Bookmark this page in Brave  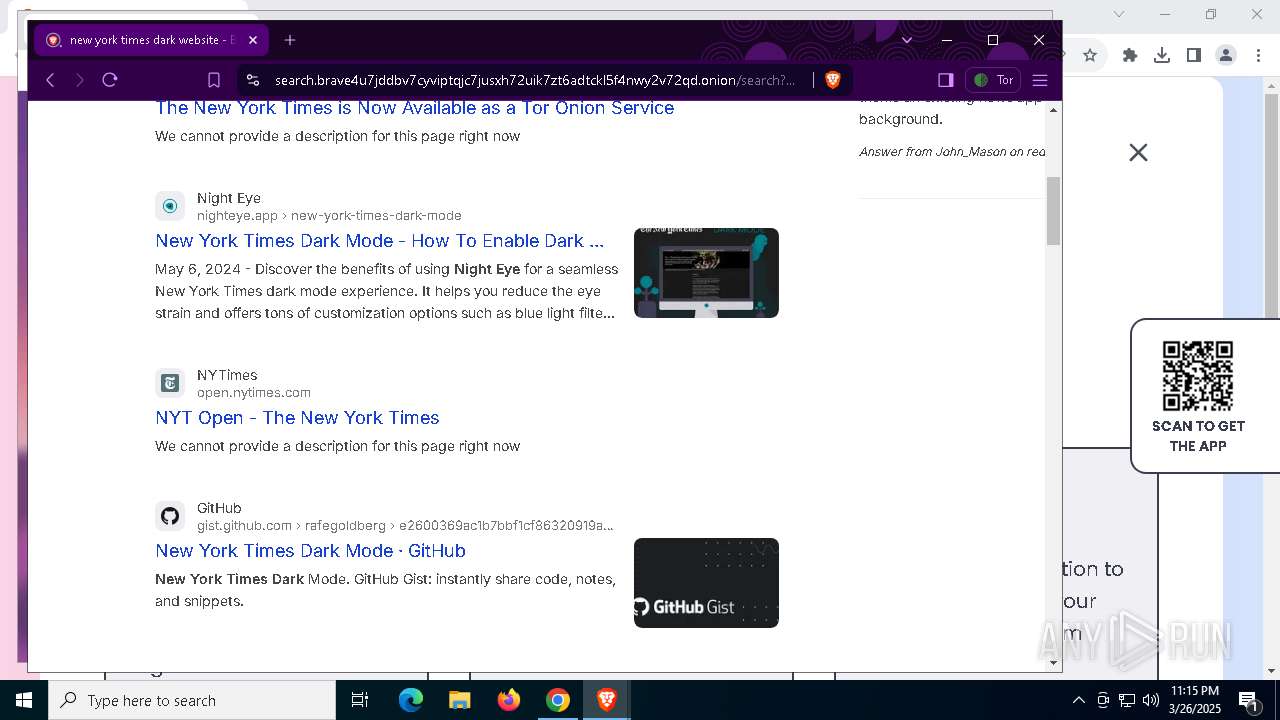point(214,80)
